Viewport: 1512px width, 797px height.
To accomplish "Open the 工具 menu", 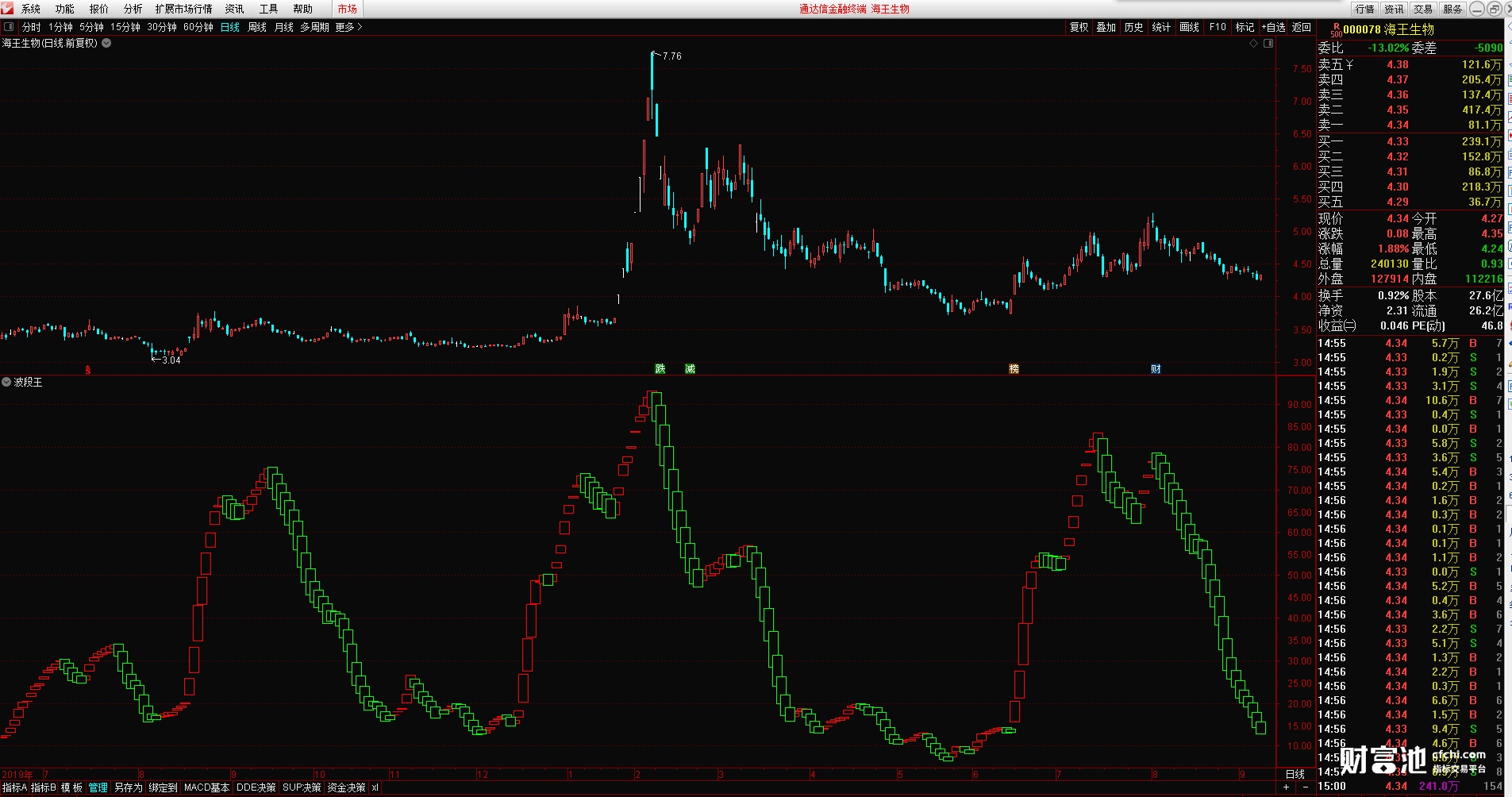I will point(268,9).
